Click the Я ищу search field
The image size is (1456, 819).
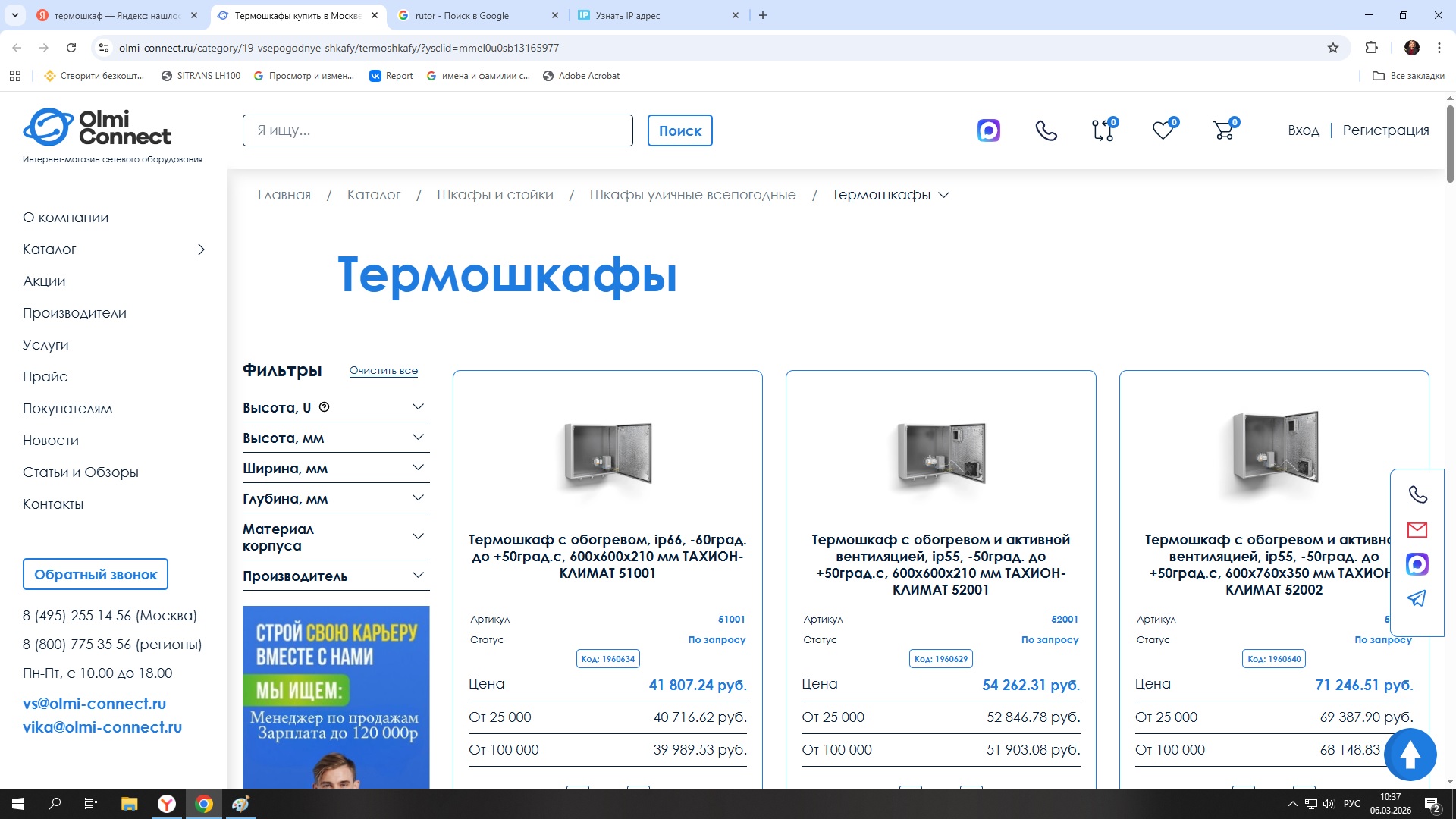coord(438,130)
